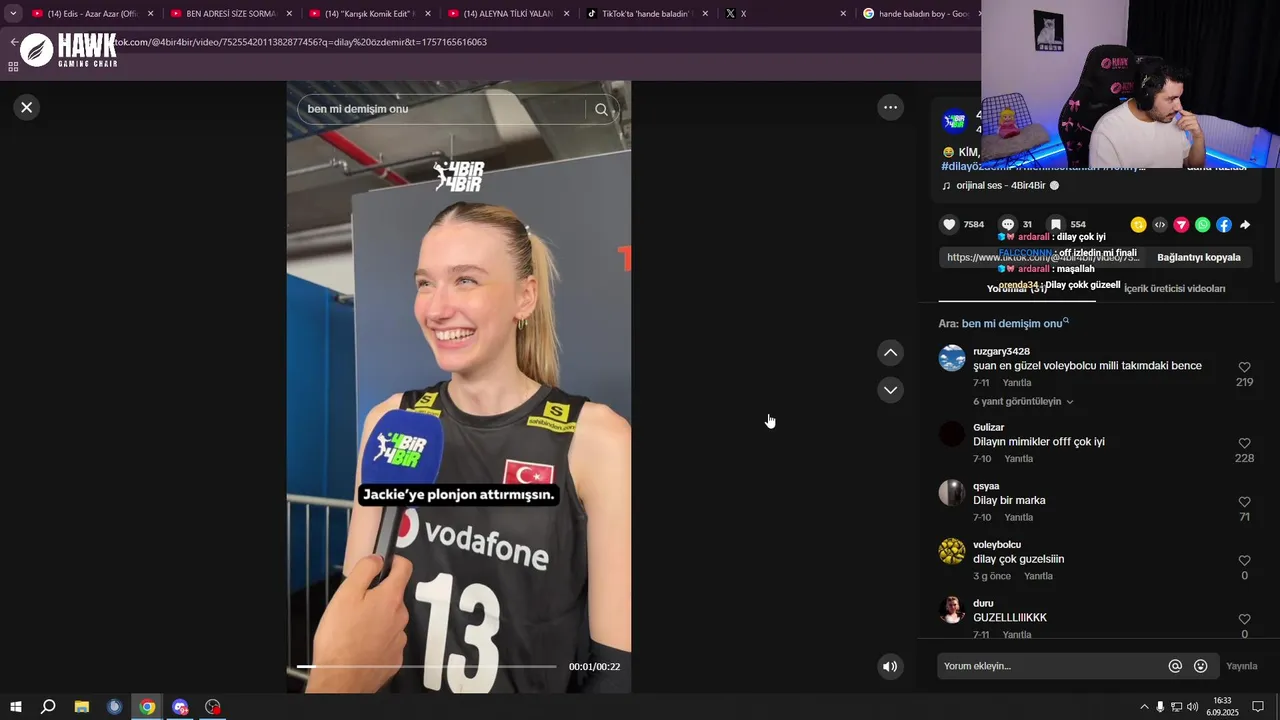Screen dimensions: 1280x720
Task: Share video to Facebook
Action: tap(1224, 225)
